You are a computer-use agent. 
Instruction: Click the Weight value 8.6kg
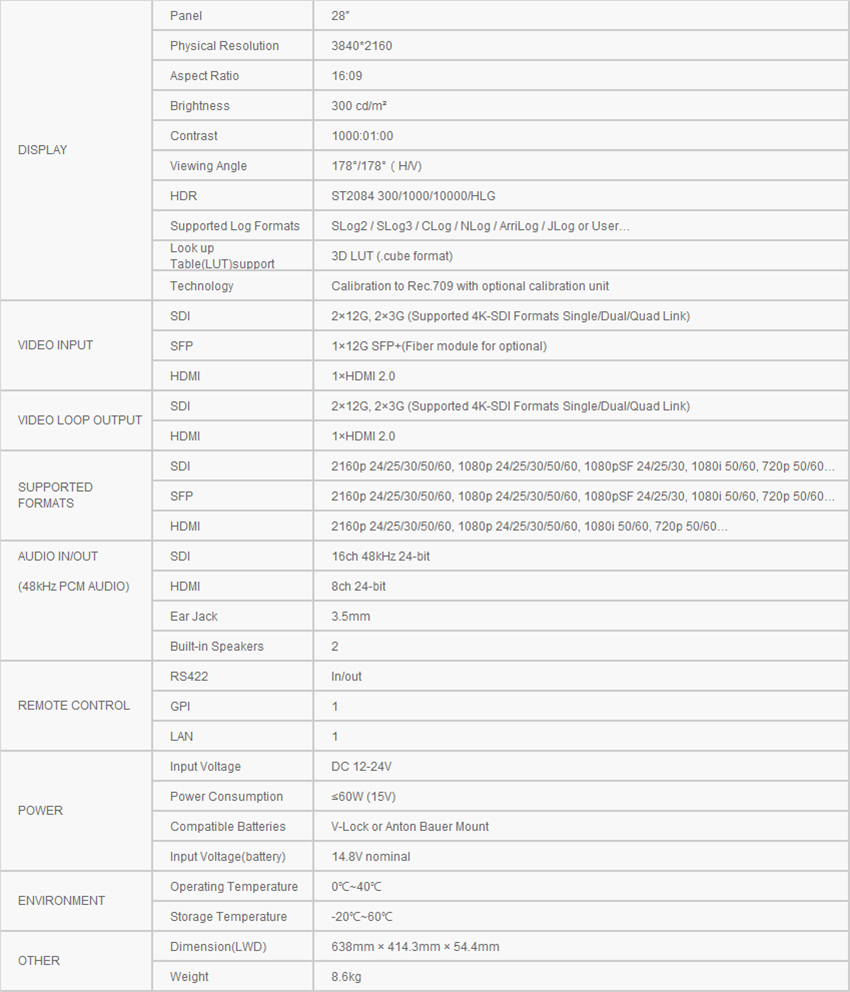click(347, 977)
